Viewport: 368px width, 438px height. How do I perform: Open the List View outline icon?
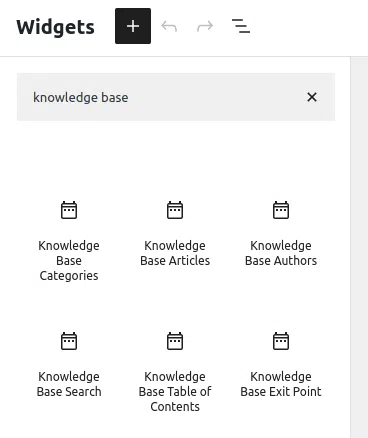pos(241,26)
